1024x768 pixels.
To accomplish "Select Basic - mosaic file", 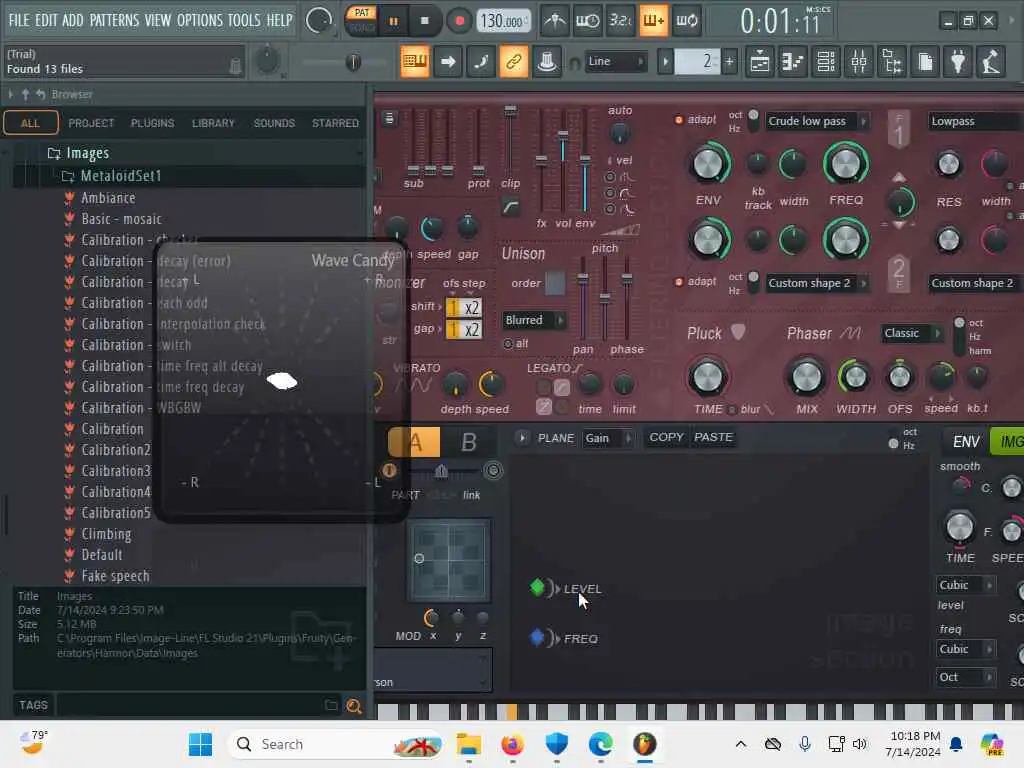I will point(121,219).
